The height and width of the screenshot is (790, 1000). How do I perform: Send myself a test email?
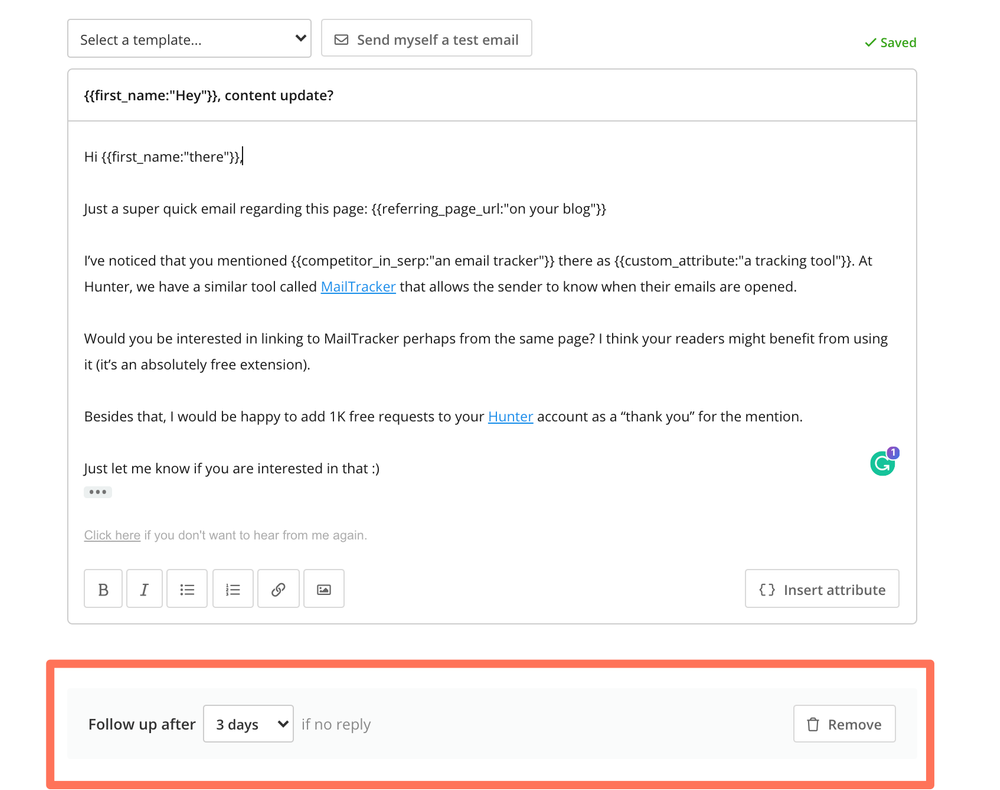tap(426, 38)
